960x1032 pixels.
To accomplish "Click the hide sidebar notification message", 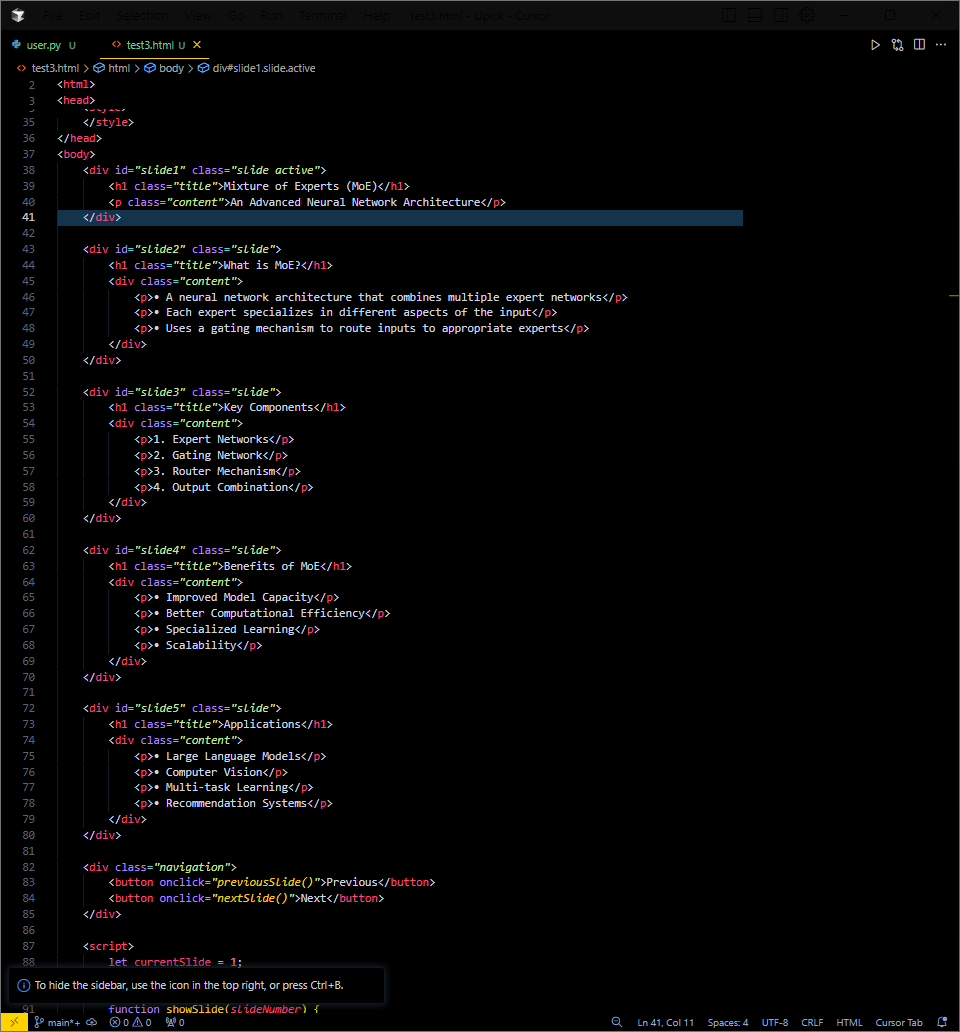I will [x=189, y=985].
